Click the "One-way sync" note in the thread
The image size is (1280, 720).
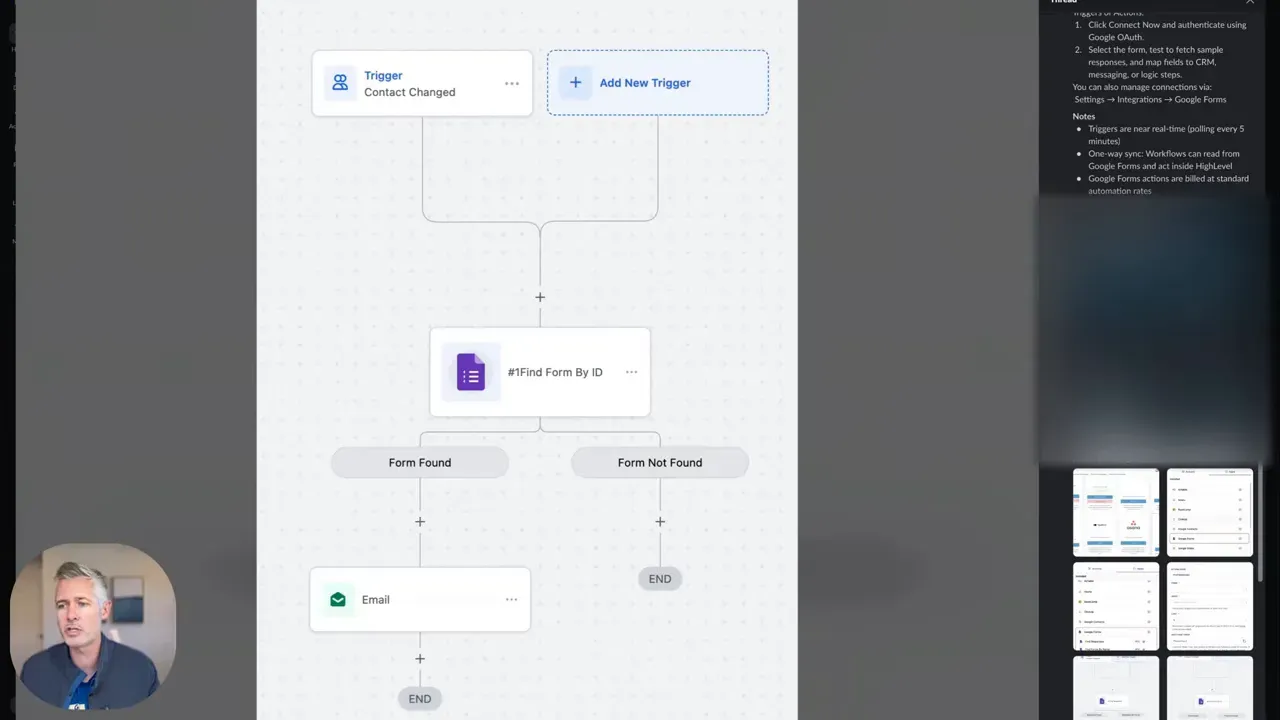point(1164,160)
